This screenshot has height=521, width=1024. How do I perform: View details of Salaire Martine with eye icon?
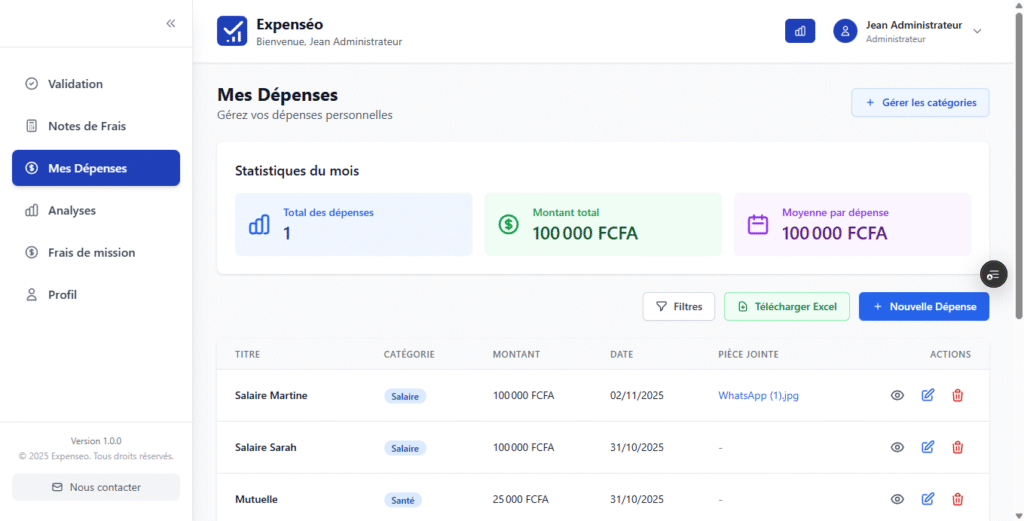coord(897,395)
